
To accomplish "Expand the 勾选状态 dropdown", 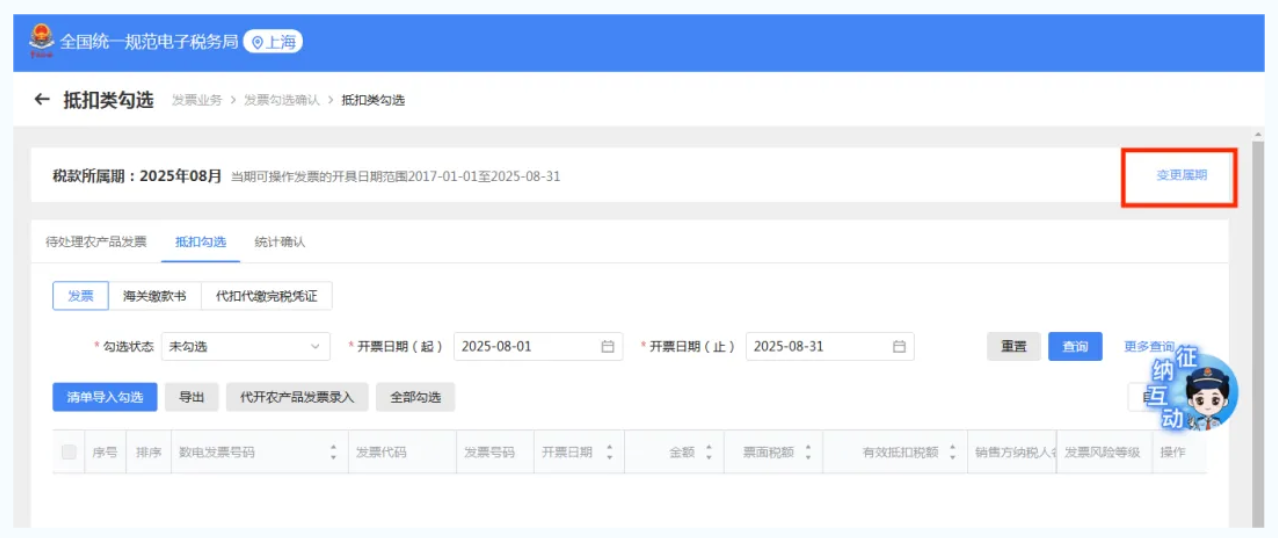I will point(245,347).
